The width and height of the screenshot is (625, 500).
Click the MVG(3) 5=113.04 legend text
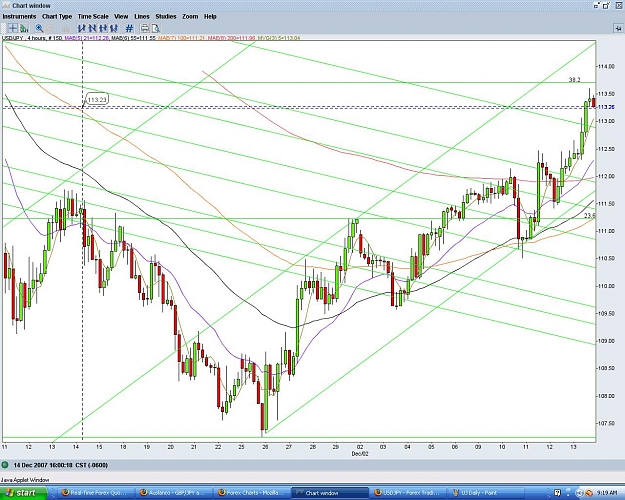coord(279,38)
